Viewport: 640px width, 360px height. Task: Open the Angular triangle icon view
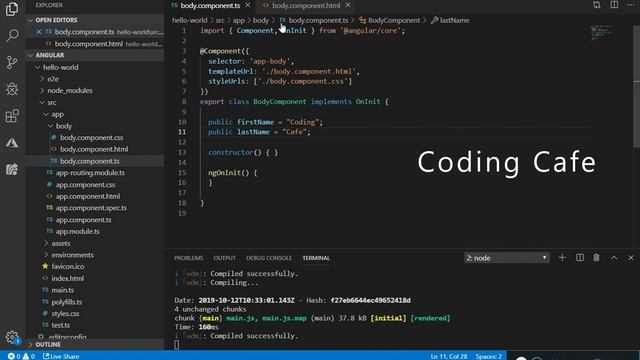pos(12,143)
